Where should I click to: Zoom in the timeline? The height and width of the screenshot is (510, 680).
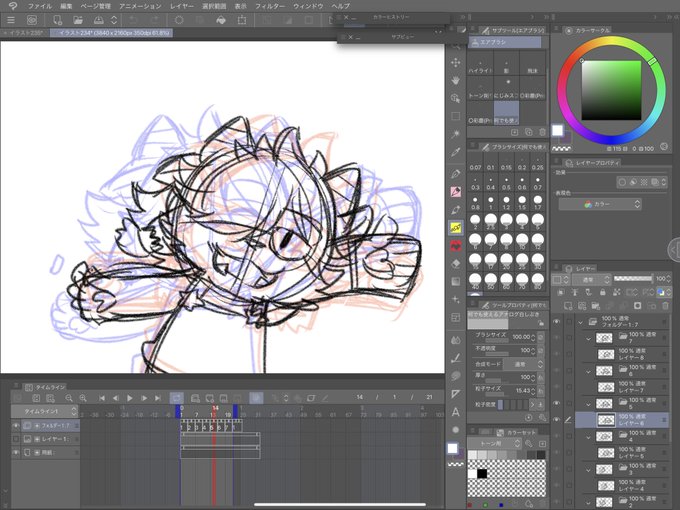point(83,398)
